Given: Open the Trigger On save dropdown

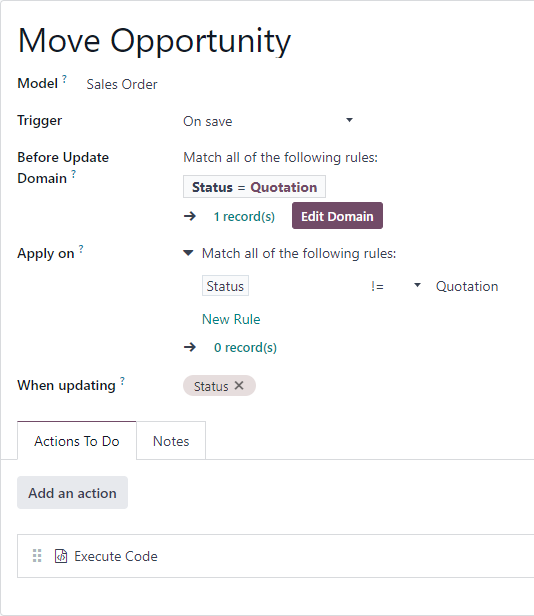Looking at the screenshot, I should (268, 121).
